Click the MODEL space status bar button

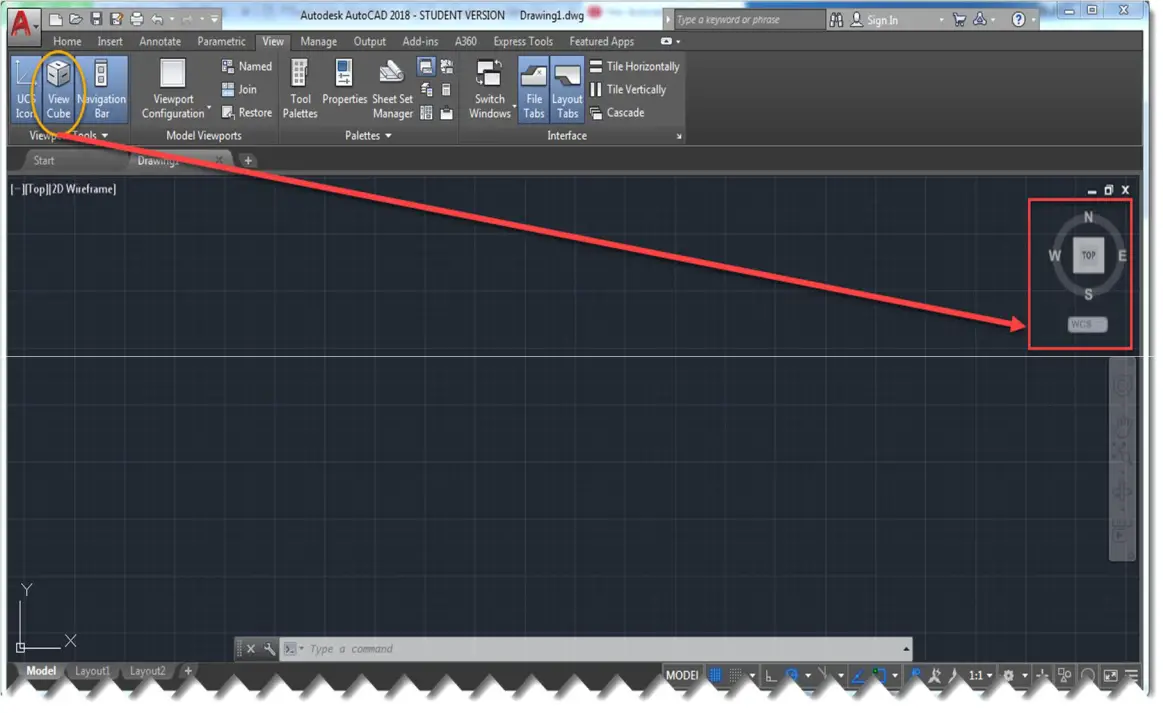point(682,675)
